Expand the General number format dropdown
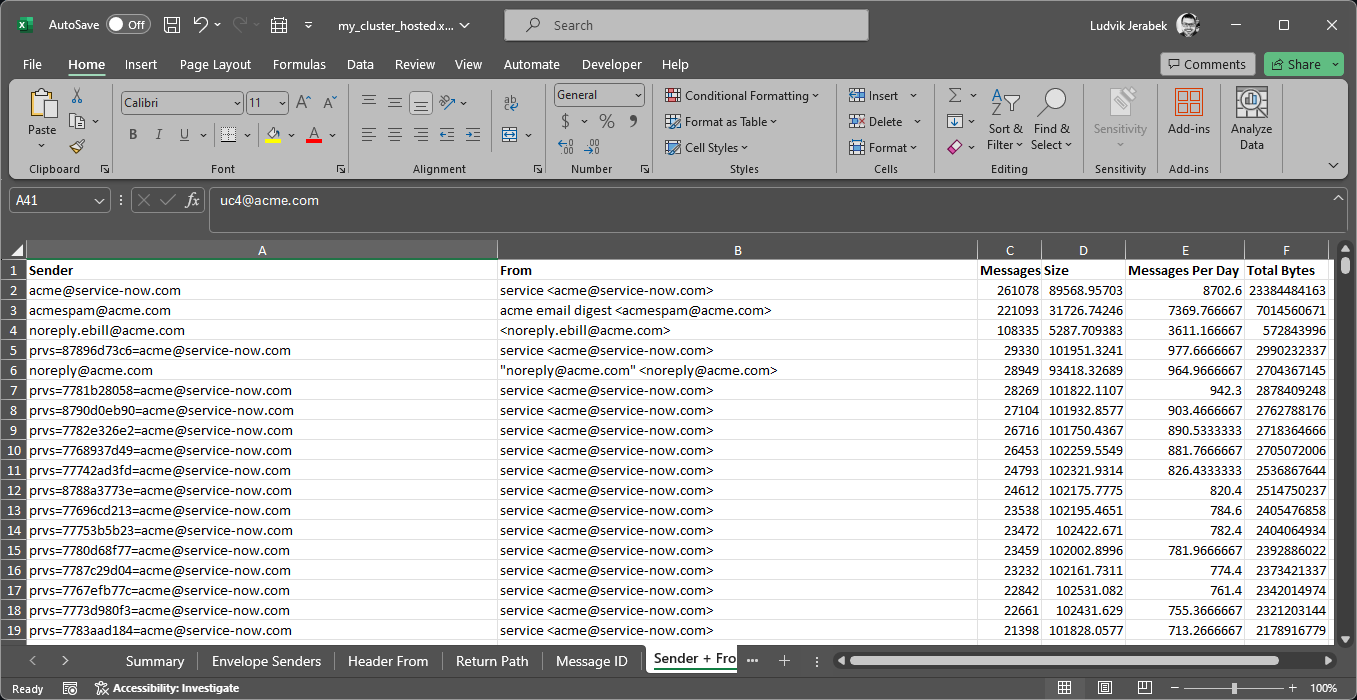Viewport: 1357px width, 700px height. 638,95
